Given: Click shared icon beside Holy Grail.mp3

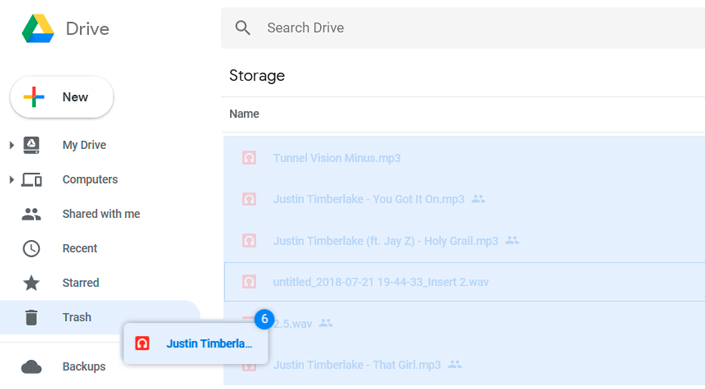Looking at the screenshot, I should [512, 241].
